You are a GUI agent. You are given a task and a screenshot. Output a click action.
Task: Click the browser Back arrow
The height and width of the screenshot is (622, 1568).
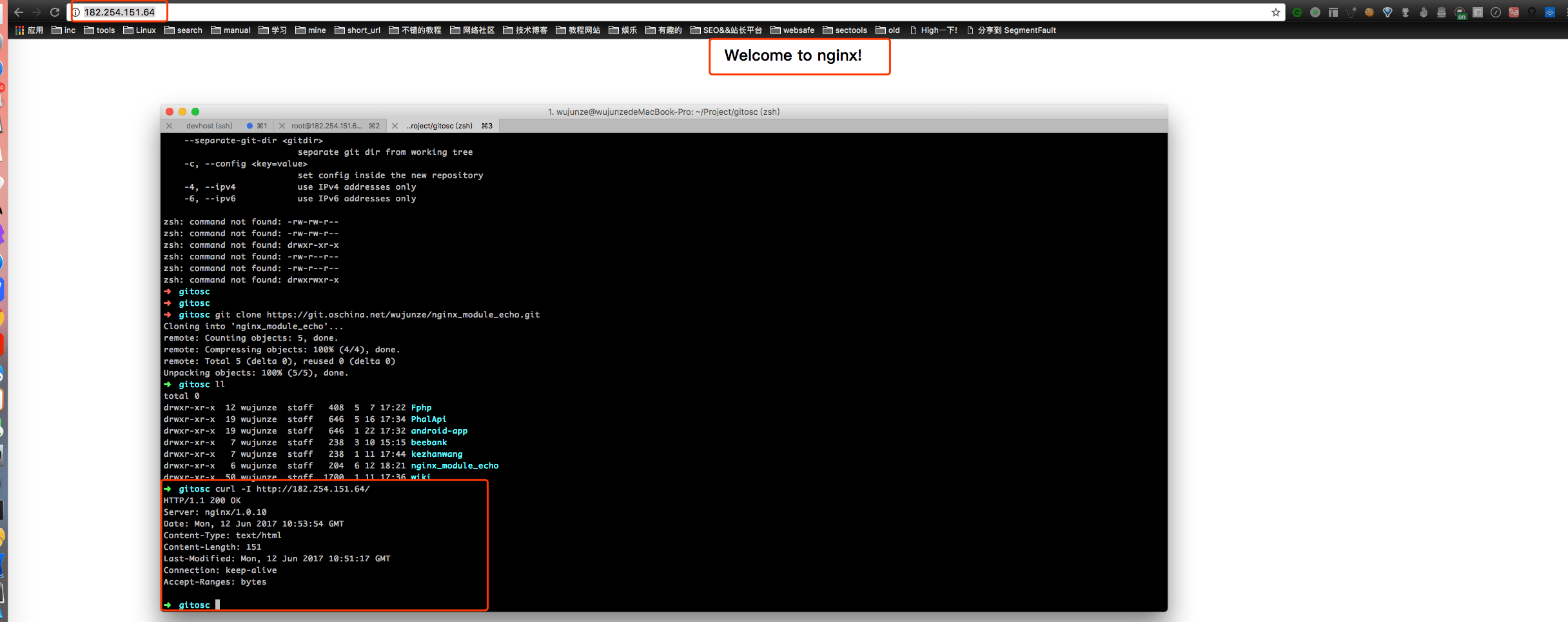tap(19, 12)
